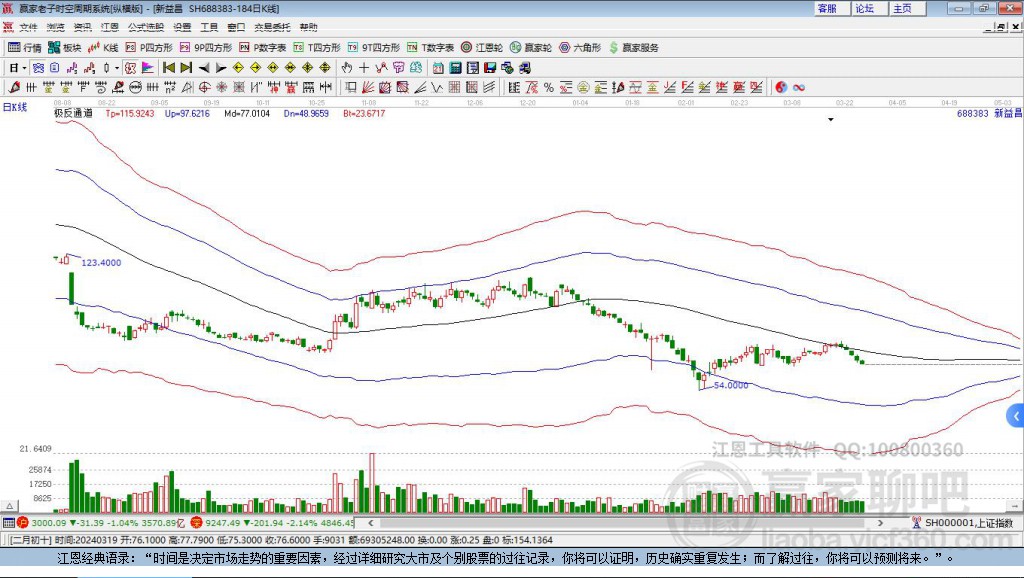Click the colored gradient triangle icon
The height and width of the screenshot is (578, 1024).
(x=148, y=68)
